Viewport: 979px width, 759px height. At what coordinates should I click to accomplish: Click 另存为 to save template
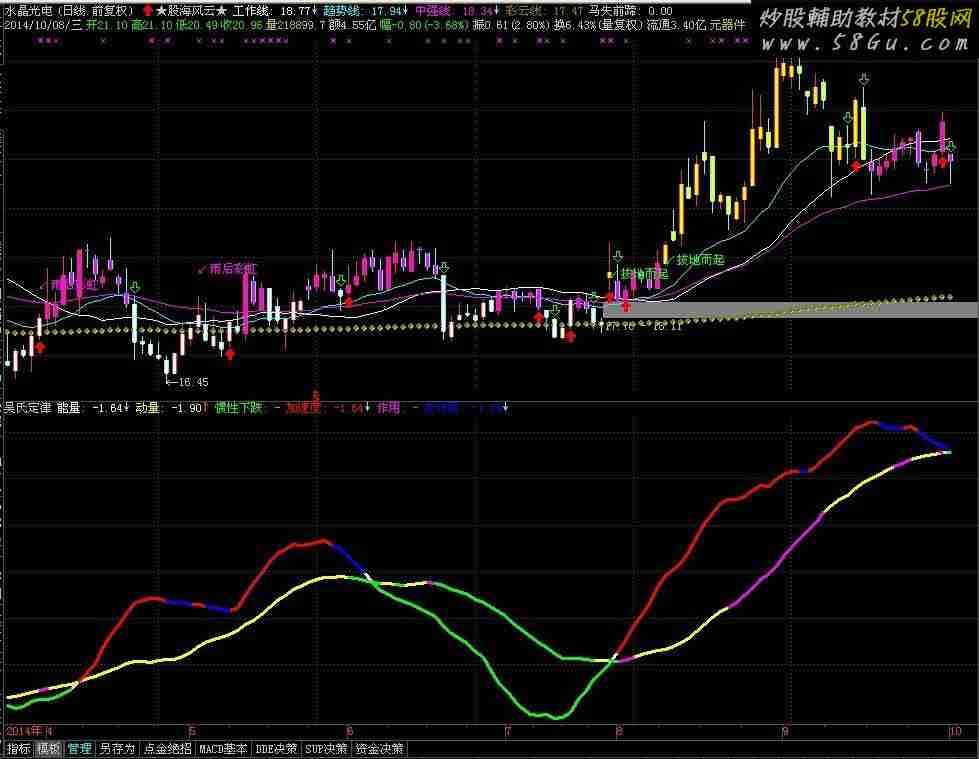pyautogui.click(x=117, y=748)
